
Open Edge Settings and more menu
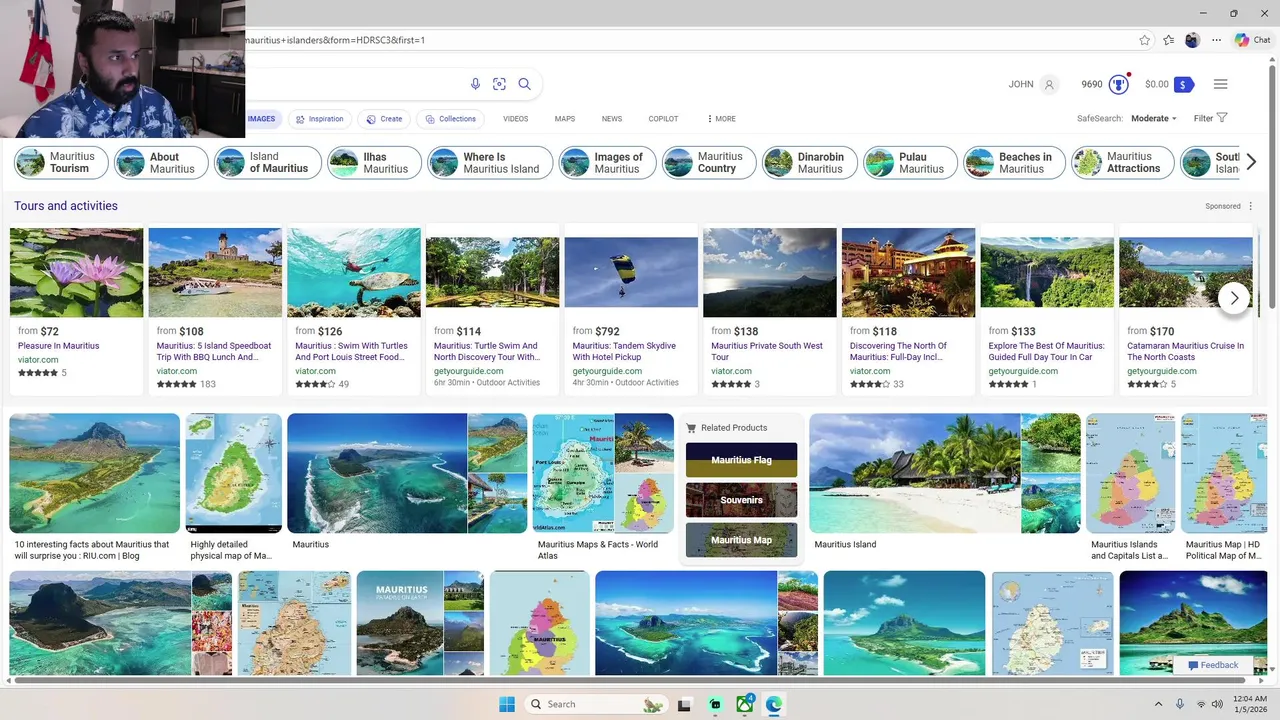click(1217, 40)
